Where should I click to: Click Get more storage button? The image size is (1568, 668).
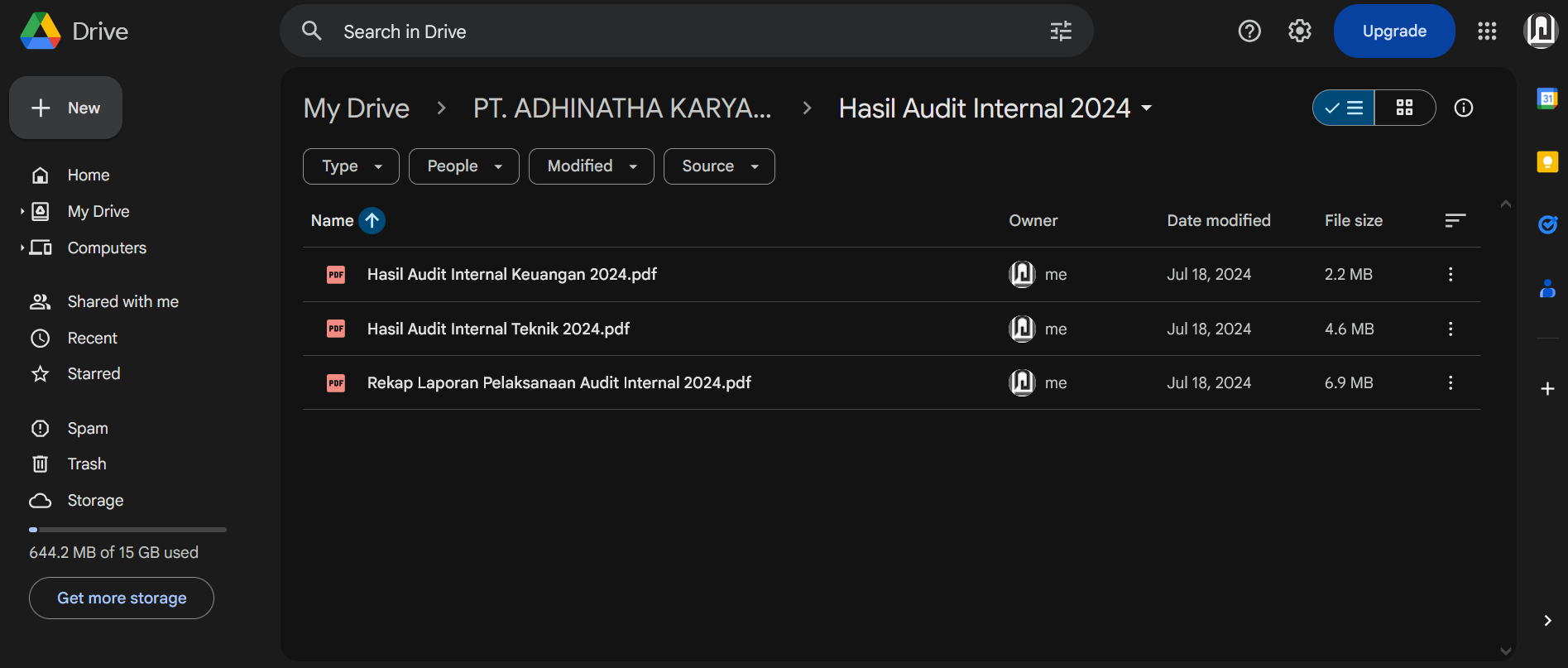point(122,598)
